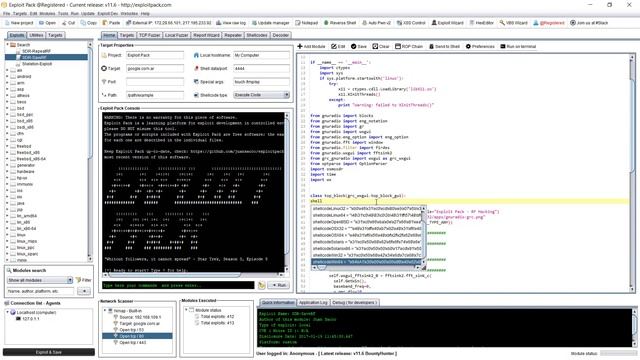Launch Notepad from the toolbar

point(306,23)
